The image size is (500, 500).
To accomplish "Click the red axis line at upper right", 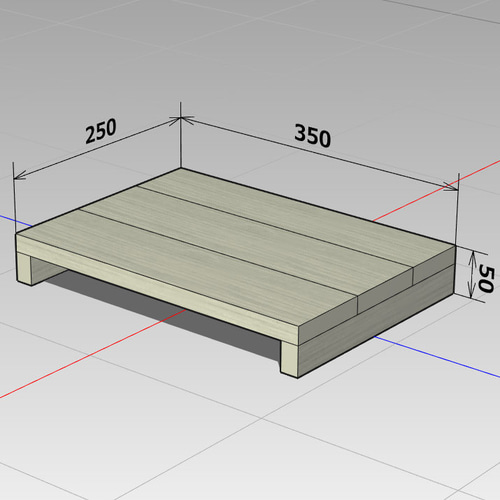I will pyautogui.click(x=437, y=191).
